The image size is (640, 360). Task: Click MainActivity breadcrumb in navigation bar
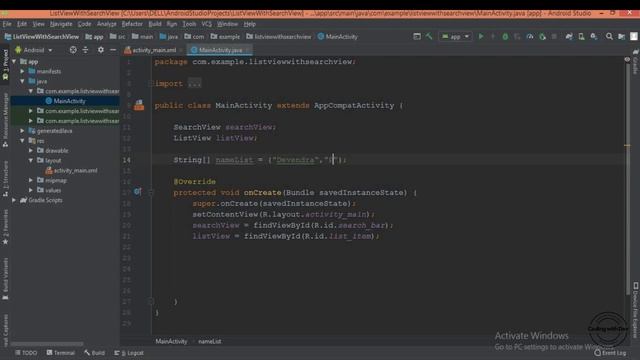click(x=338, y=37)
